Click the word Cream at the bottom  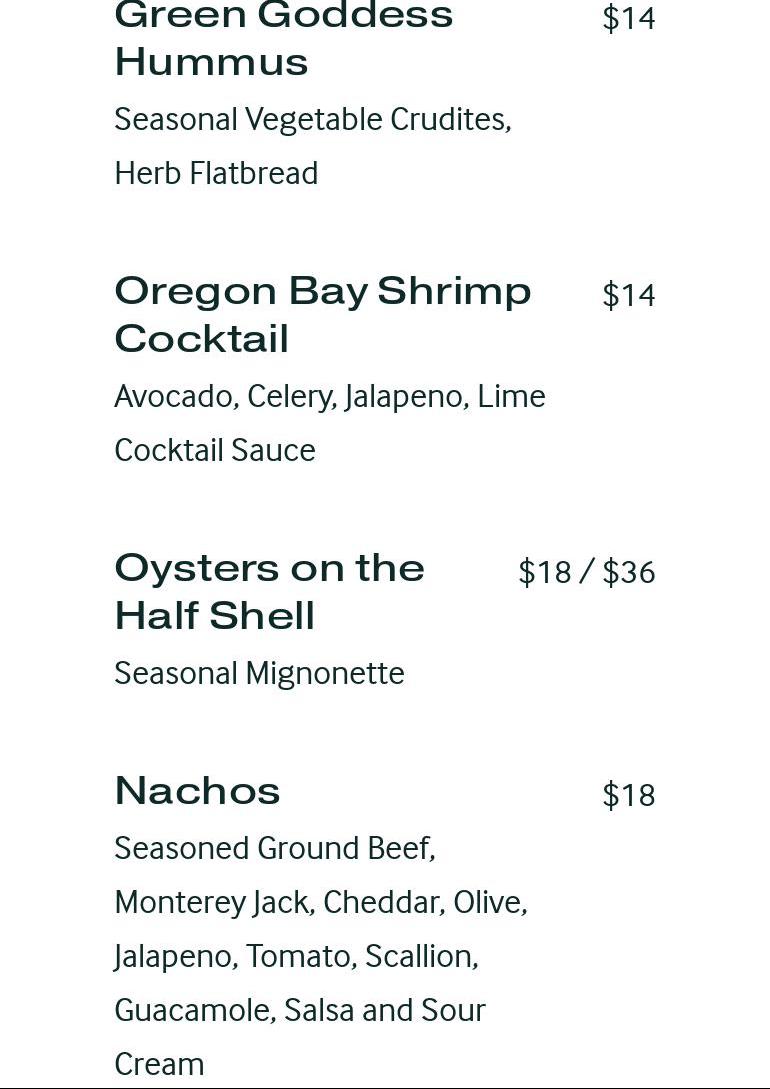[159, 1064]
